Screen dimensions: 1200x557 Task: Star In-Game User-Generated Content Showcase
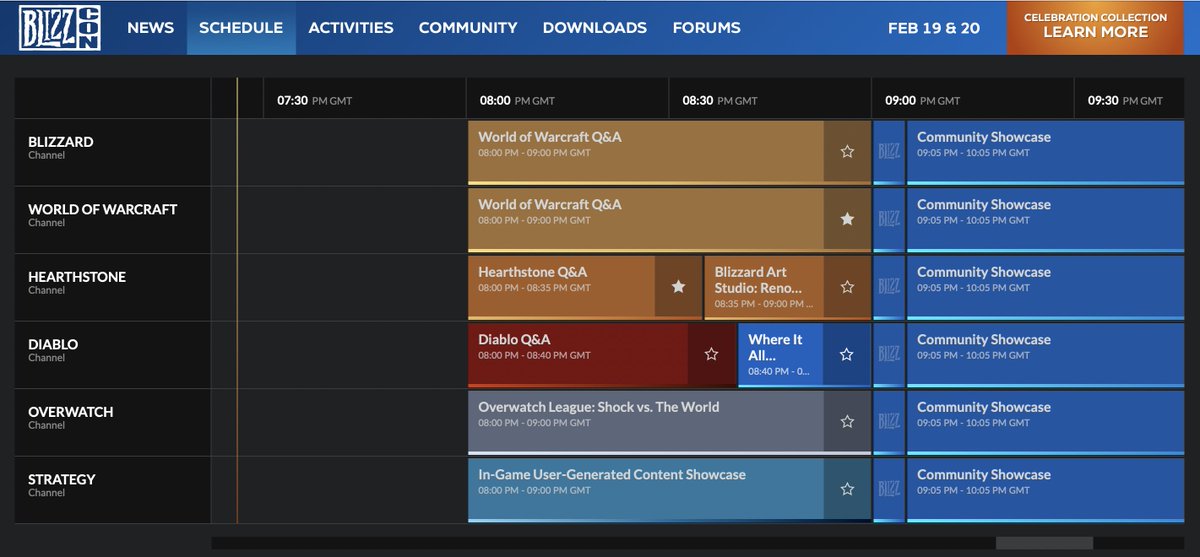[847, 489]
